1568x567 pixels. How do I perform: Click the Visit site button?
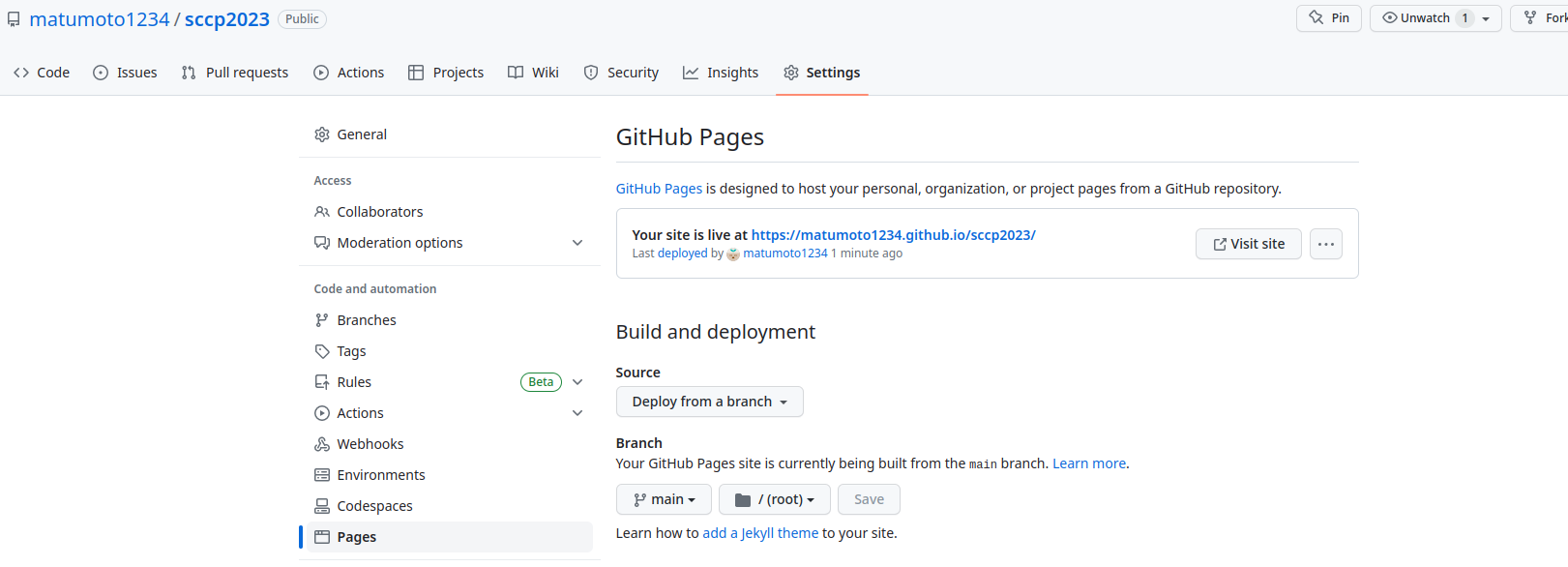click(x=1249, y=244)
